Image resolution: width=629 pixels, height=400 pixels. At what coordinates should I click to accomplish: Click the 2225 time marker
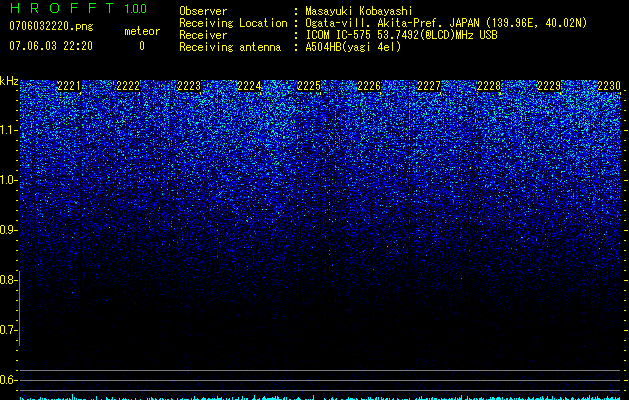pyautogui.click(x=309, y=86)
